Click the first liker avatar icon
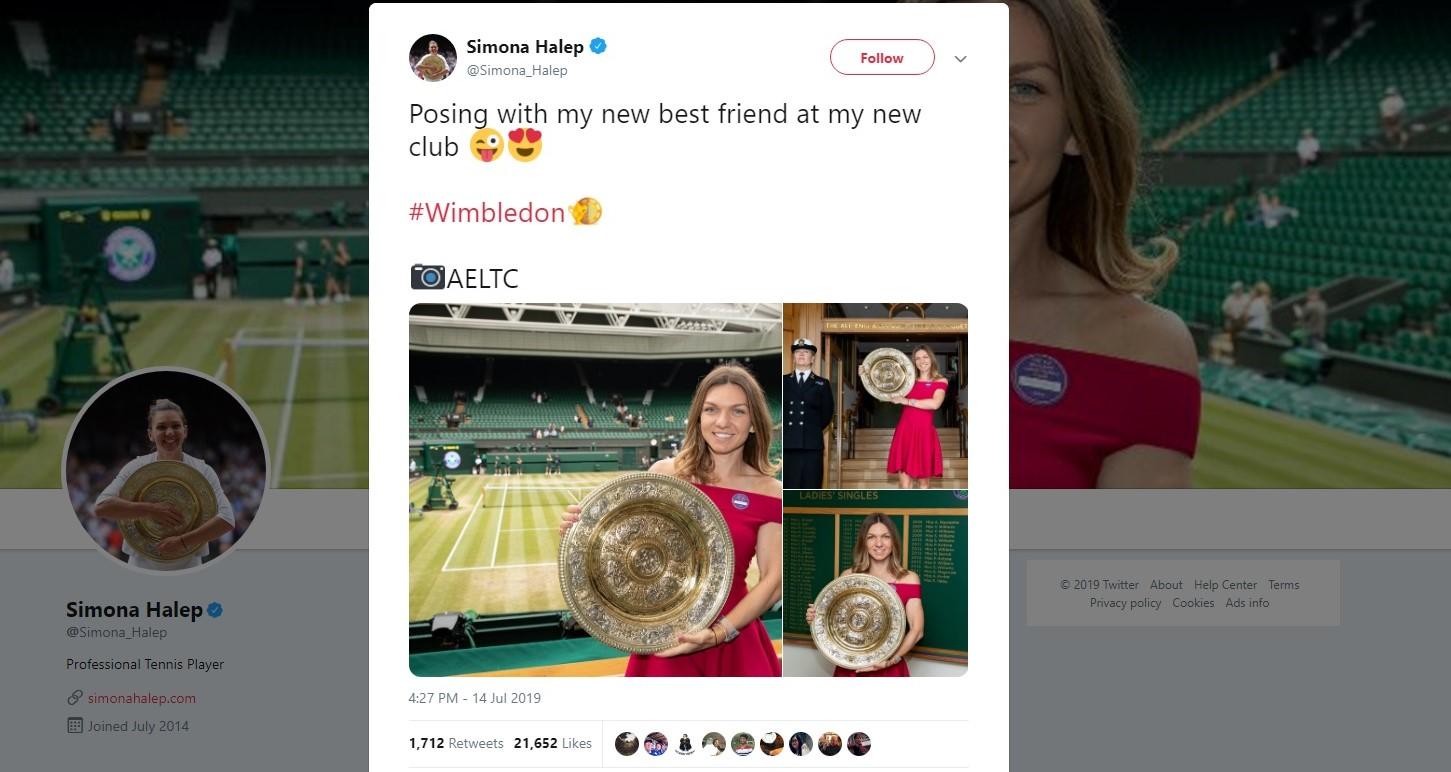 [627, 744]
